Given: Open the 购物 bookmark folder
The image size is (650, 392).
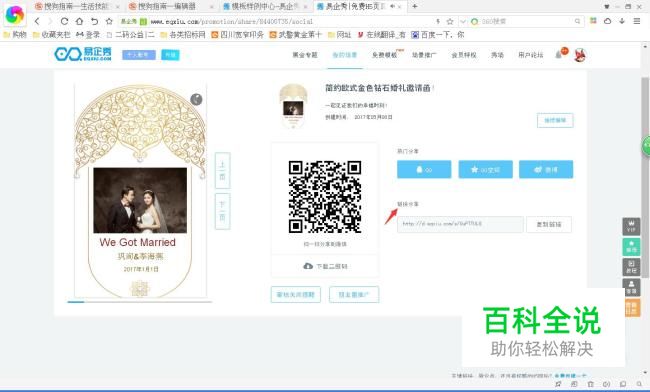Looking at the screenshot, I should click(x=15, y=35).
